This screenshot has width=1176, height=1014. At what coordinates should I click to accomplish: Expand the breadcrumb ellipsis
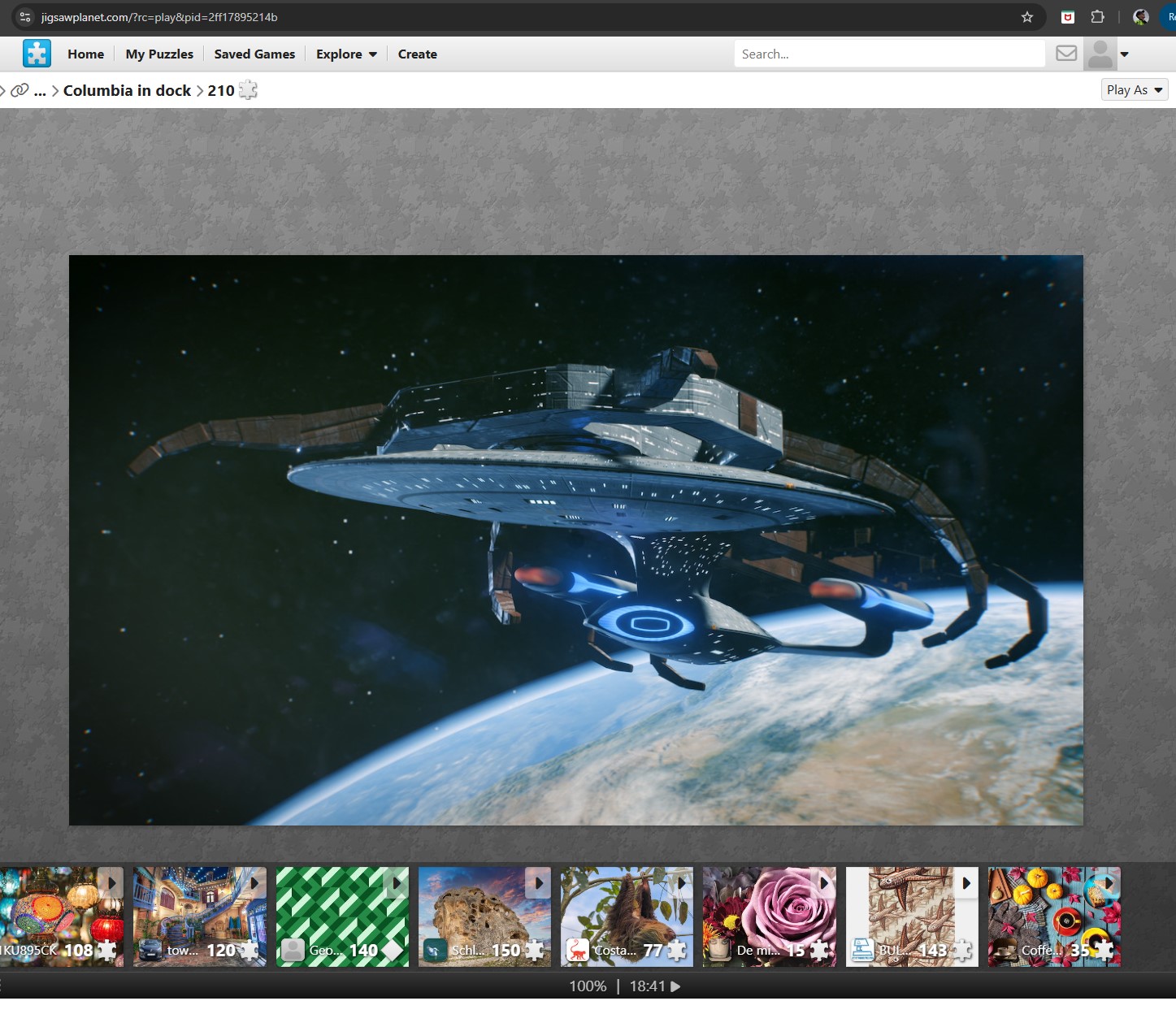40,90
